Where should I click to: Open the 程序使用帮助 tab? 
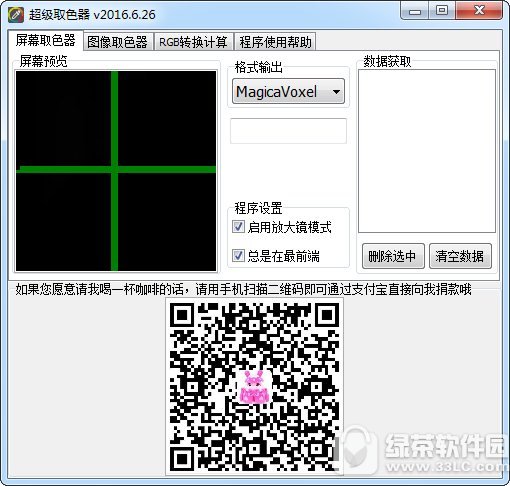[275, 42]
